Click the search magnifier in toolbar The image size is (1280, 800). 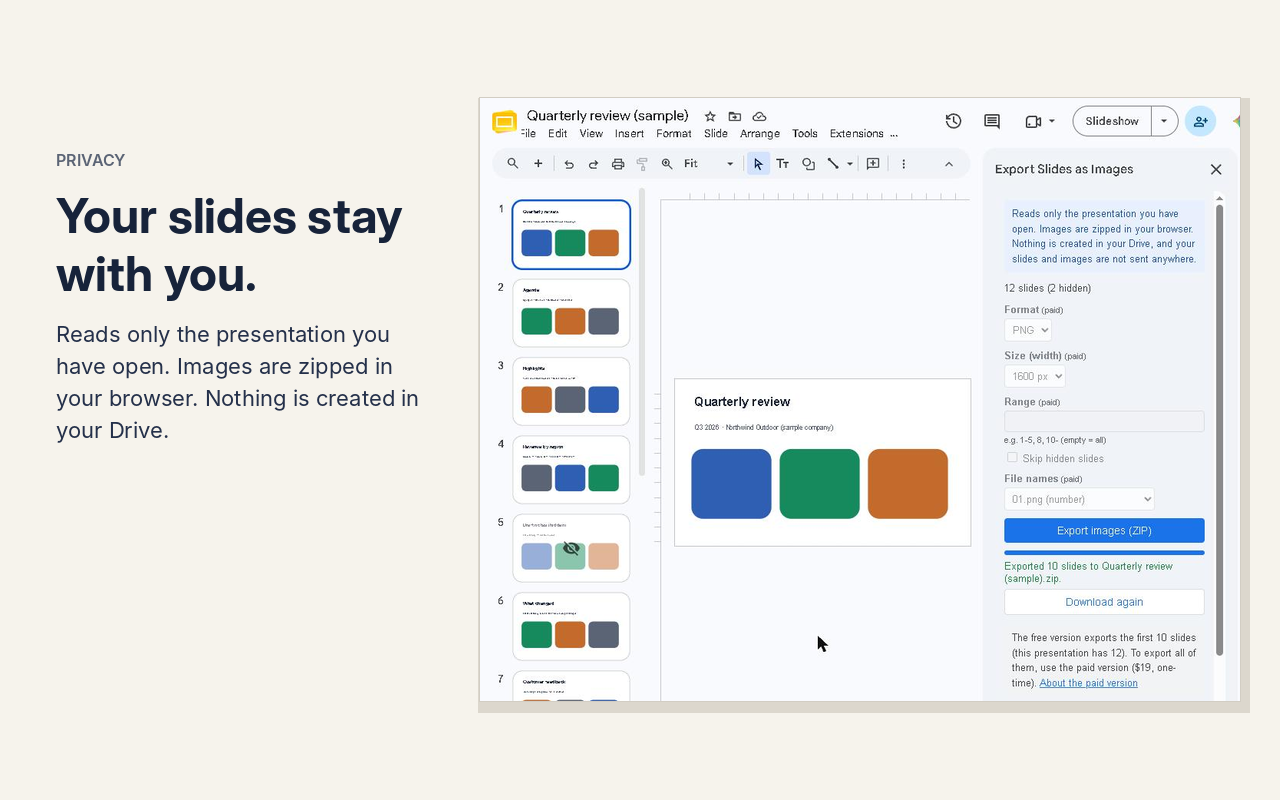point(513,164)
